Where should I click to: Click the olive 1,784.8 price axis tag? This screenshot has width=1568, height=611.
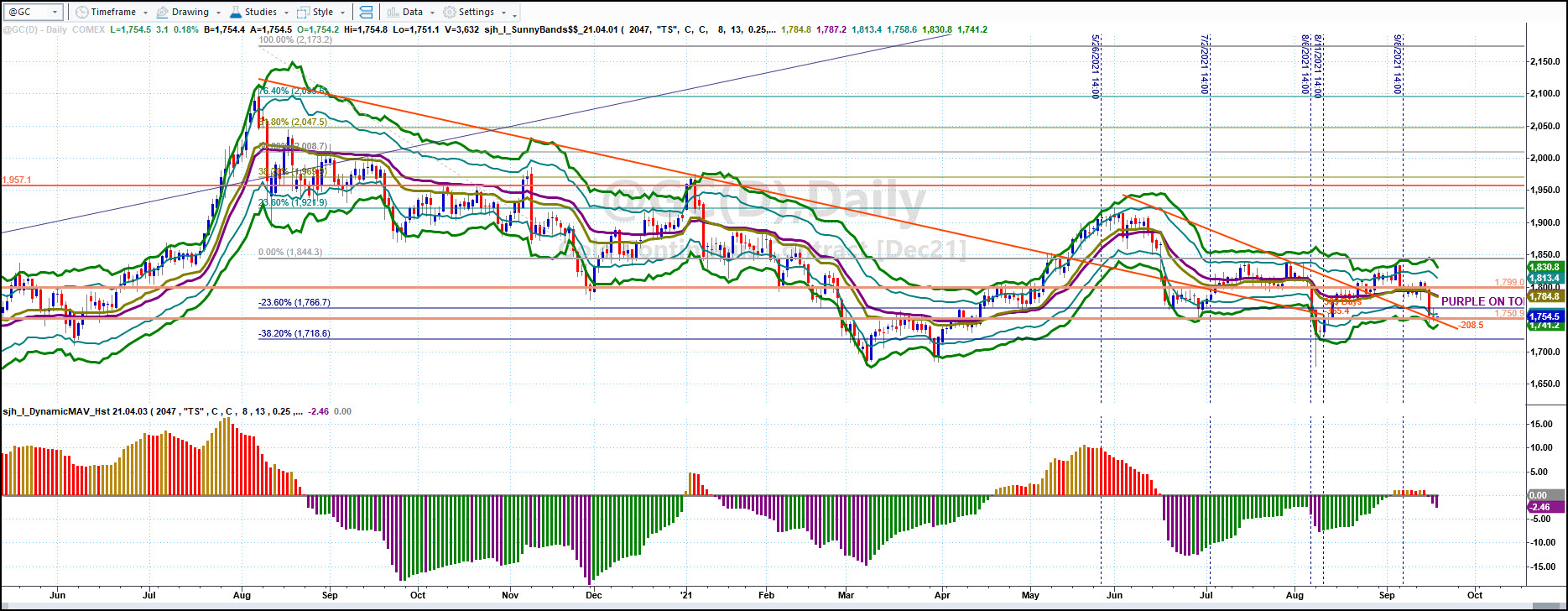[x=1545, y=296]
